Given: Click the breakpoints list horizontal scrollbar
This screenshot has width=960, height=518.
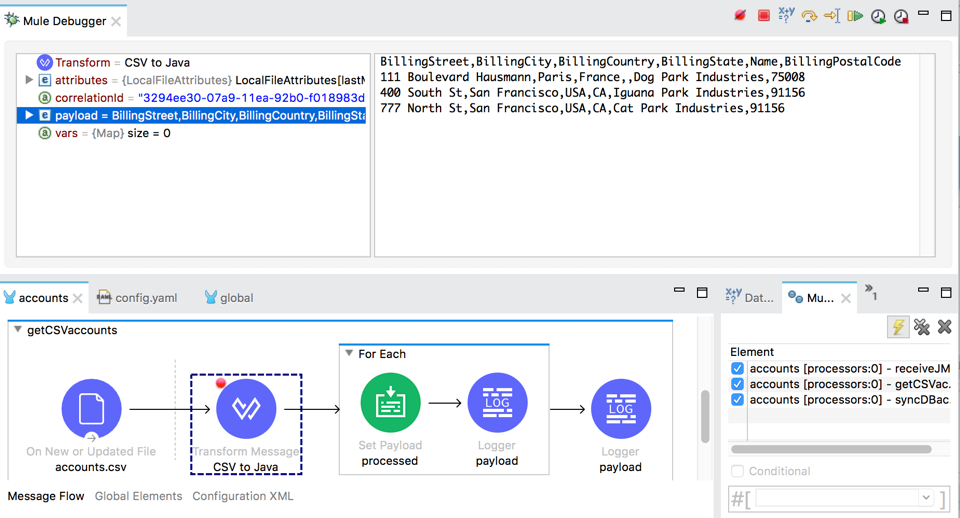Looking at the screenshot, I should tap(831, 449).
